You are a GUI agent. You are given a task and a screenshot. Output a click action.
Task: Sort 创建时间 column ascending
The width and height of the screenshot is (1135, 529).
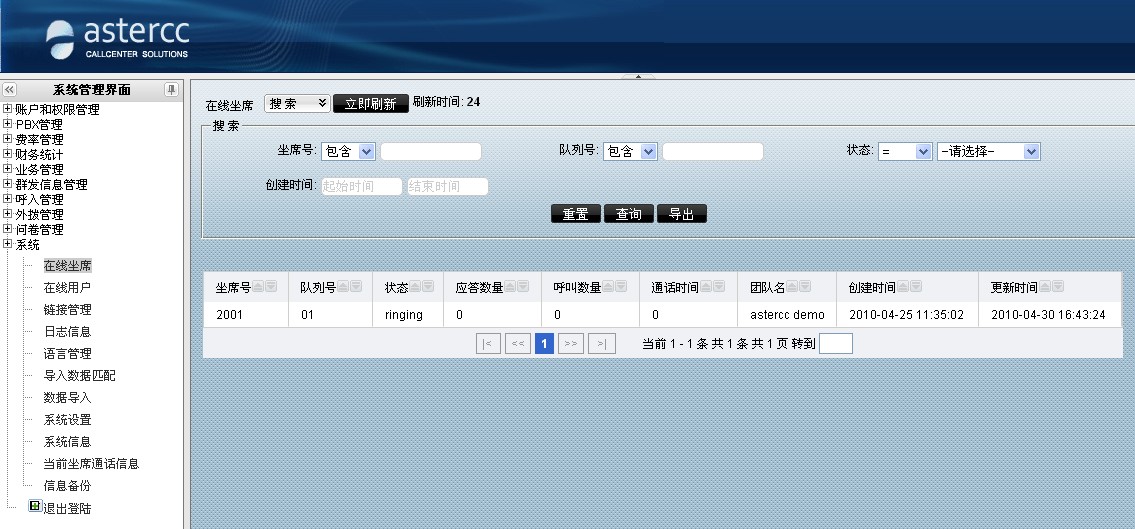pos(903,287)
